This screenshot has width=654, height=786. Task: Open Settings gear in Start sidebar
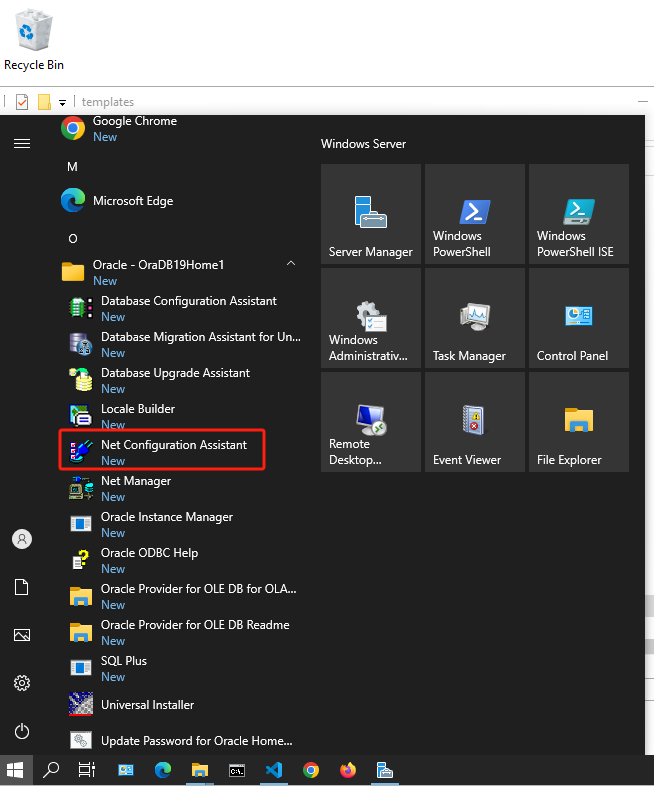(x=22, y=683)
